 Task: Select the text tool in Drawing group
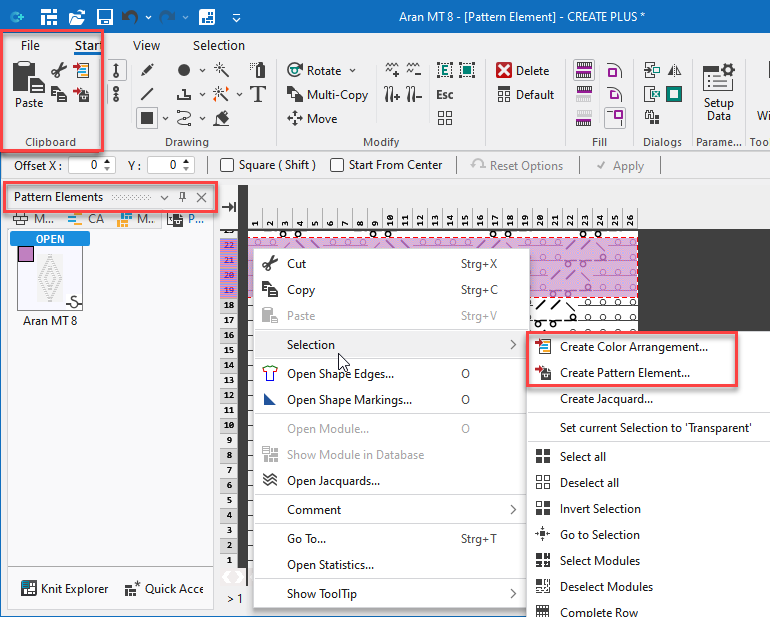pos(258,94)
